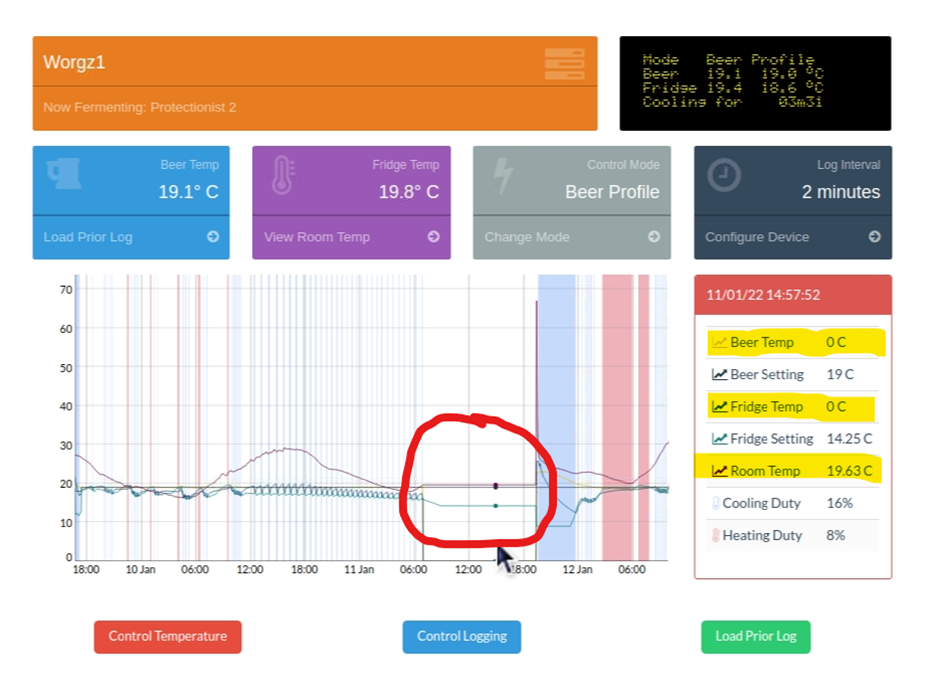Click the Now Fermenting: Protectionist 2 text

[x=140, y=107]
